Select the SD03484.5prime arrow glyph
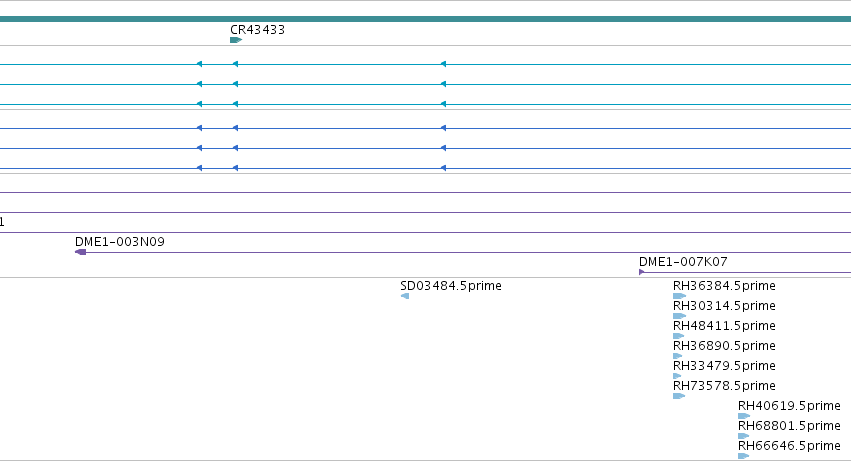Image resolution: width=851 pixels, height=461 pixels. tap(405, 296)
